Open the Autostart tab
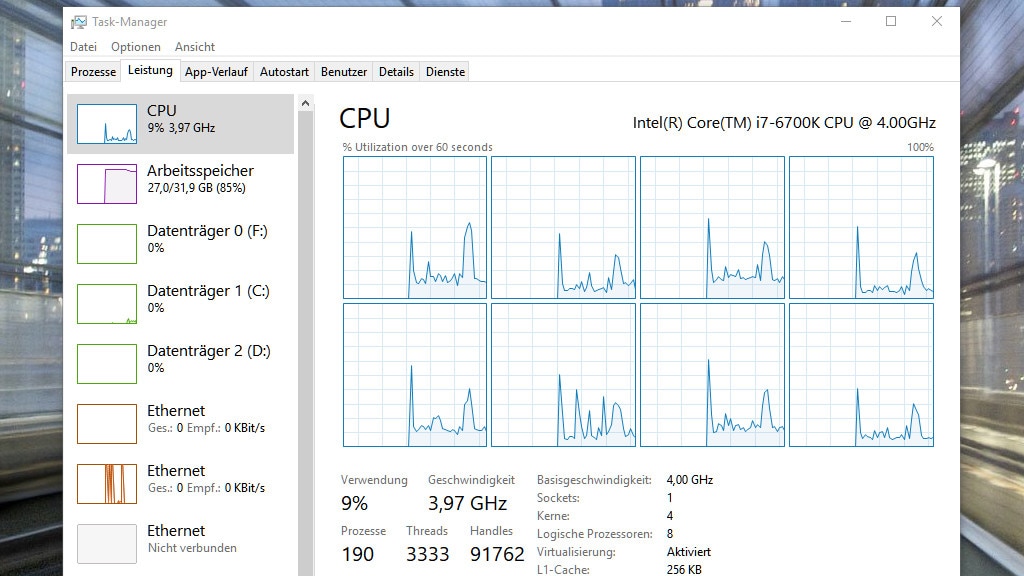The height and width of the screenshot is (576, 1024). (284, 72)
